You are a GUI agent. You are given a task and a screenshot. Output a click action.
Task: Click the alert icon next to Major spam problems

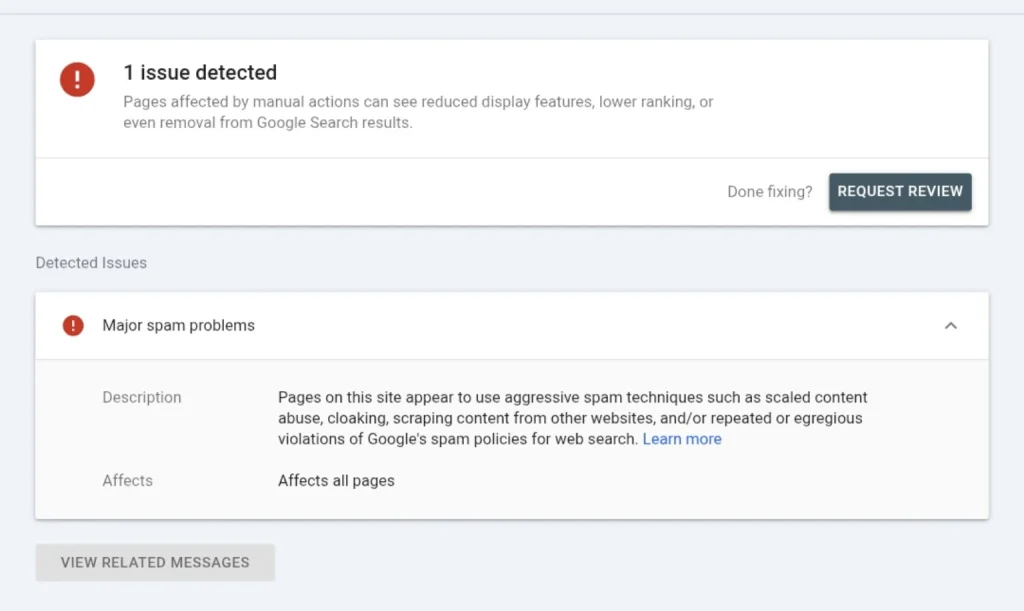[x=71, y=325]
